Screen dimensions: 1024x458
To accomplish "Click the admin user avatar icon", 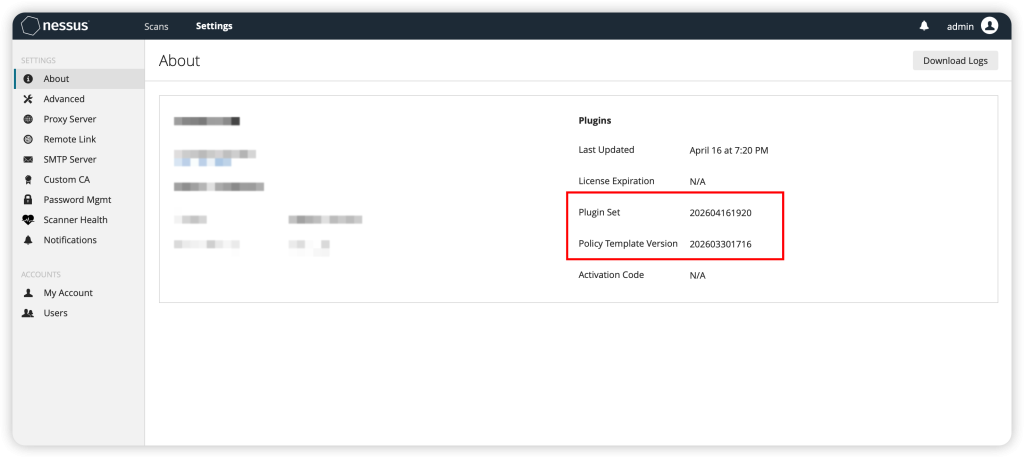I will tap(989, 26).
